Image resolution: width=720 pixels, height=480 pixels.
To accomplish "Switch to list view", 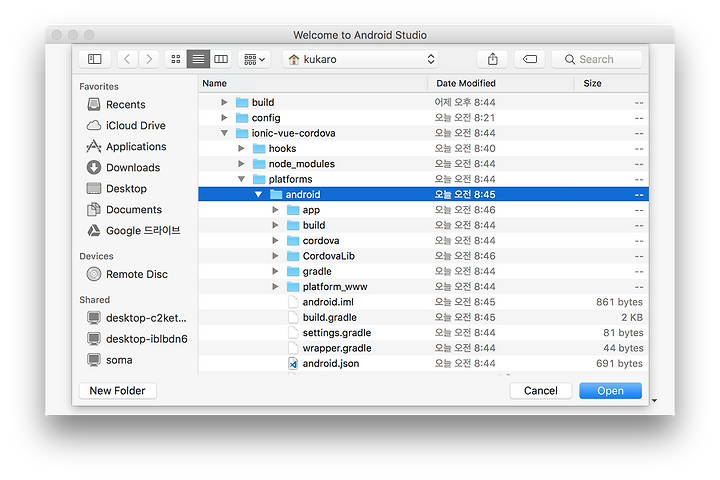I will coord(198,59).
